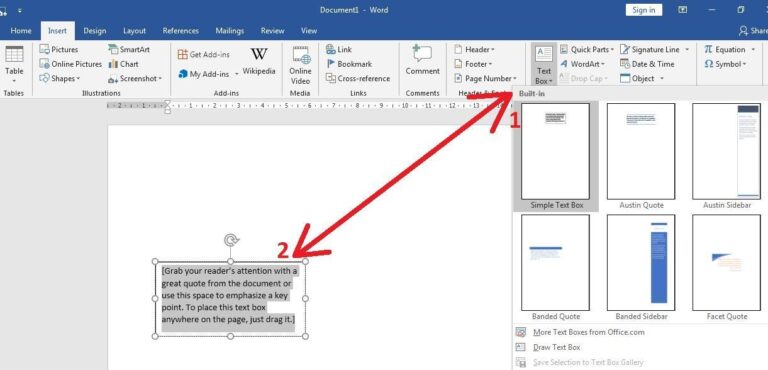Add a new Comment
The height and width of the screenshot is (370, 768).
coord(422,61)
